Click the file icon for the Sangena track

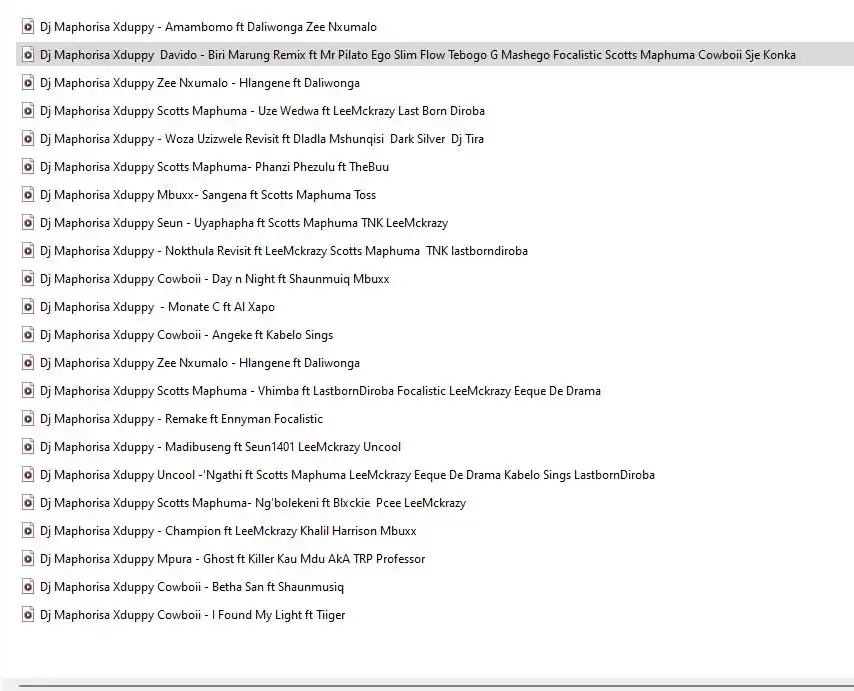(28, 194)
